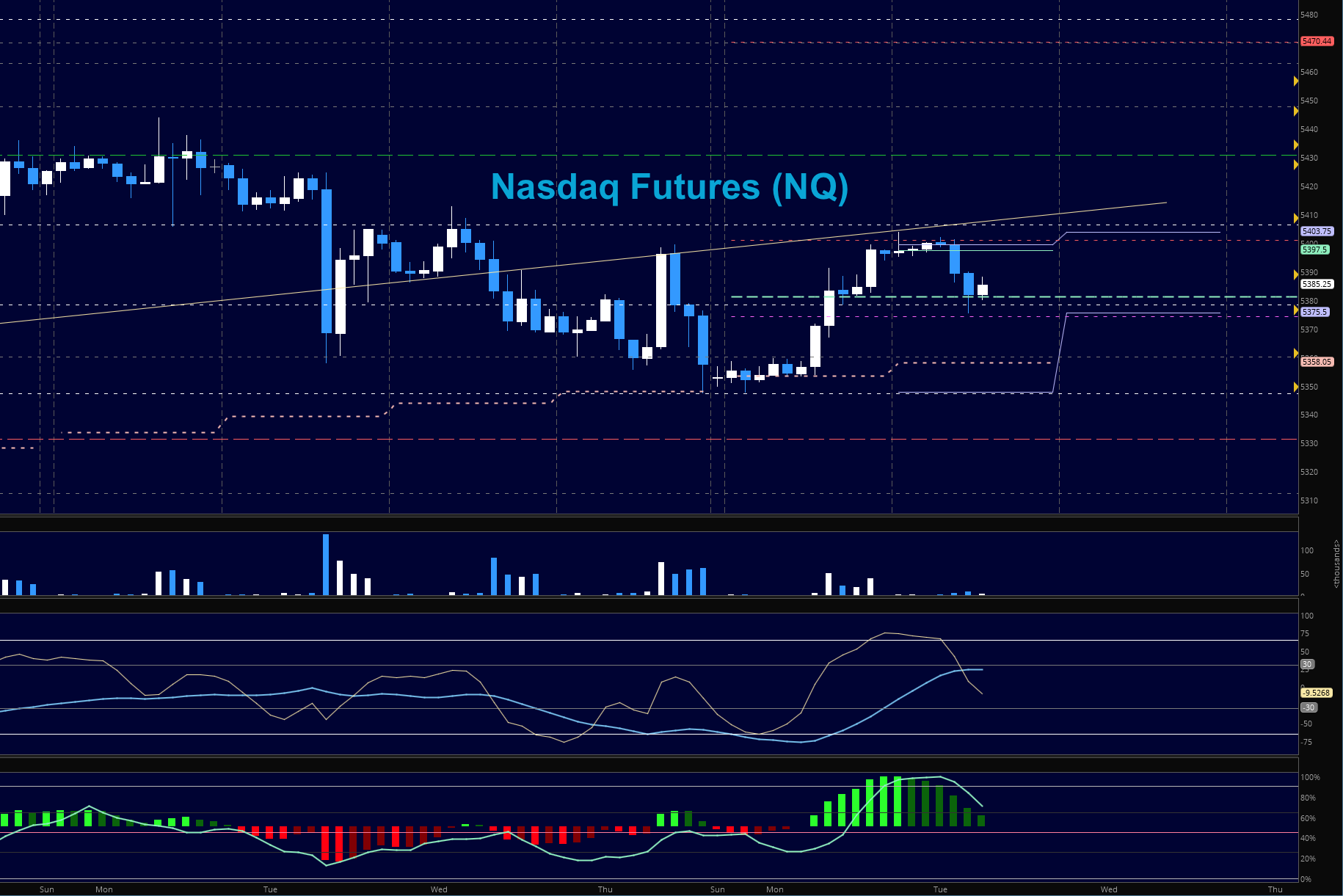Viewport: 1343px width, 896px height.
Task: Click the 100% label on the momentum axis
Action: (1310, 777)
